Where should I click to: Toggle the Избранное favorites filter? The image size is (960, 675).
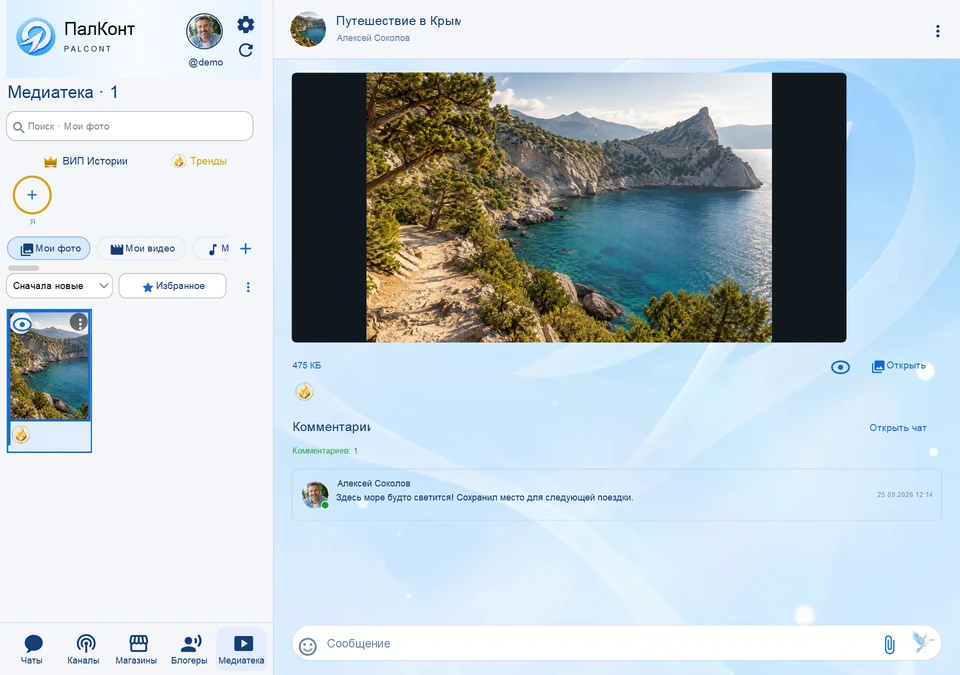[173, 286]
